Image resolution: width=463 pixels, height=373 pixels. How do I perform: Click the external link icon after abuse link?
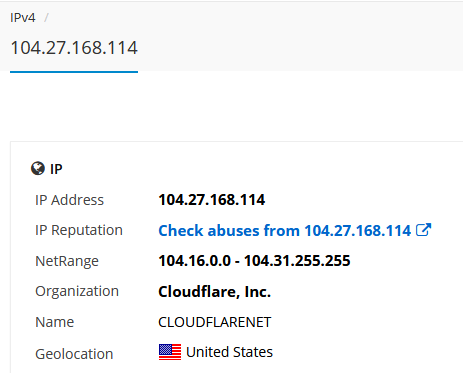pyautogui.click(x=424, y=230)
